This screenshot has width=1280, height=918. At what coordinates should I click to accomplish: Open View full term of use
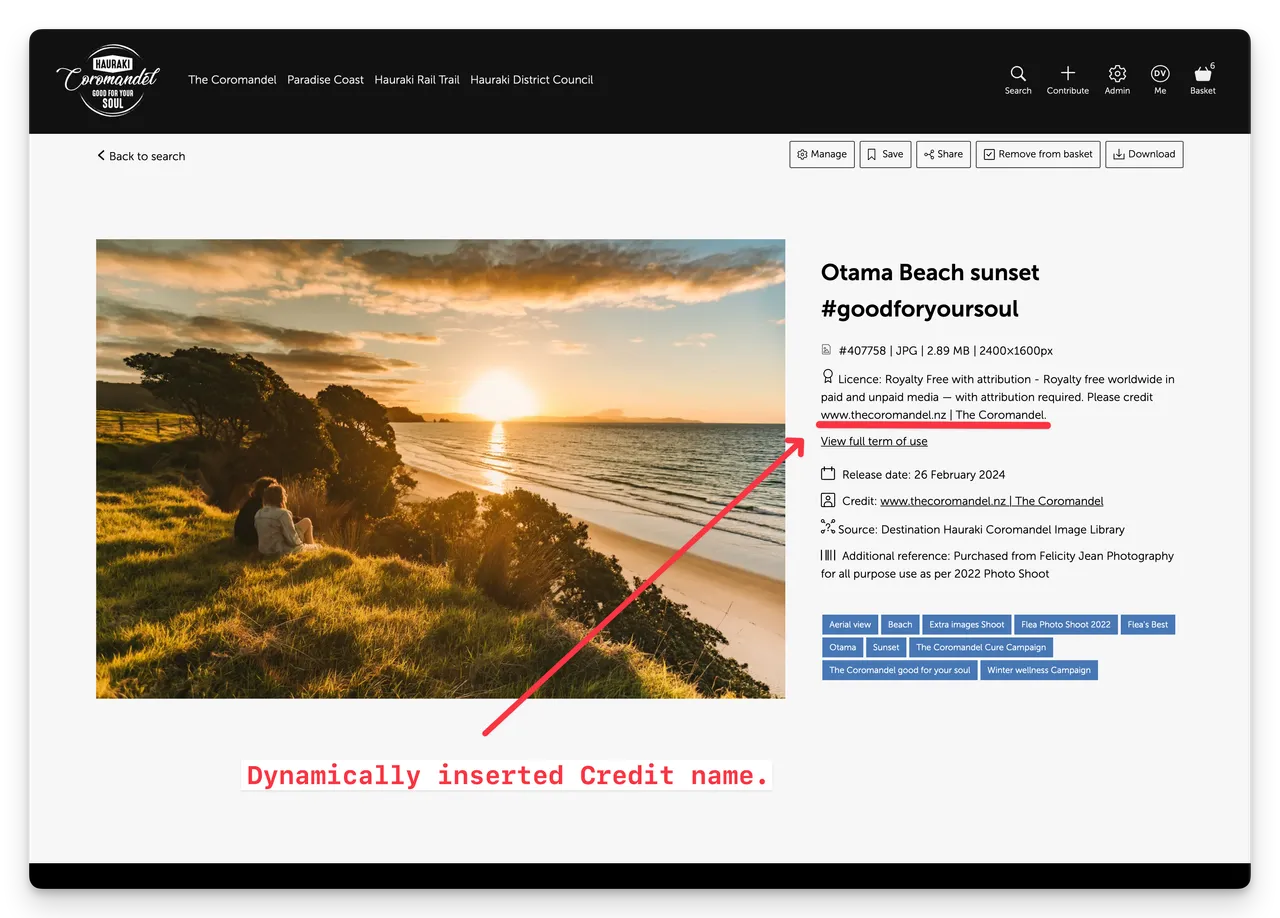[x=874, y=441]
